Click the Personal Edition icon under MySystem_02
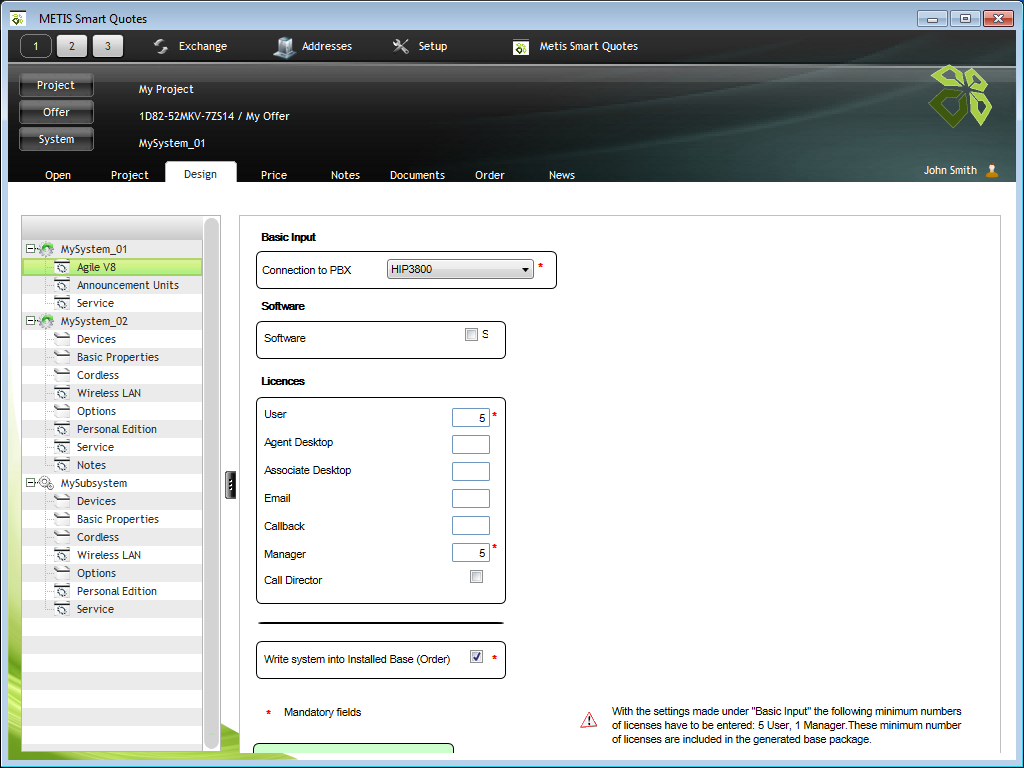The height and width of the screenshot is (768, 1024). click(62, 429)
